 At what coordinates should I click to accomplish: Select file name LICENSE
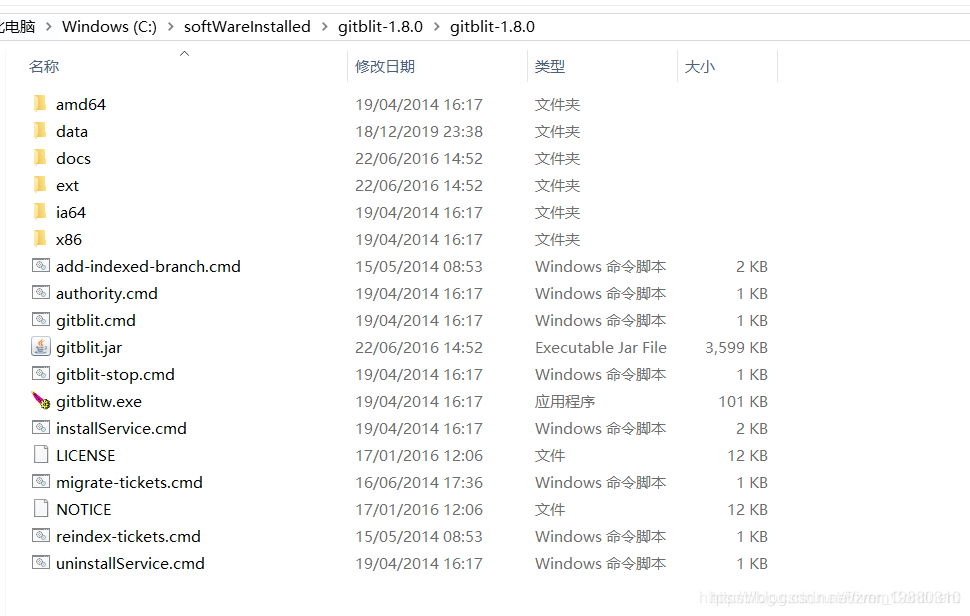[86, 456]
